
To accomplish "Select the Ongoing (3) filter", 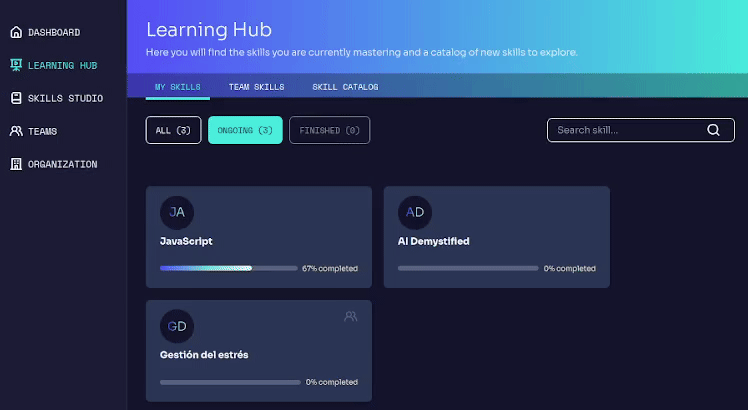I will (245, 130).
